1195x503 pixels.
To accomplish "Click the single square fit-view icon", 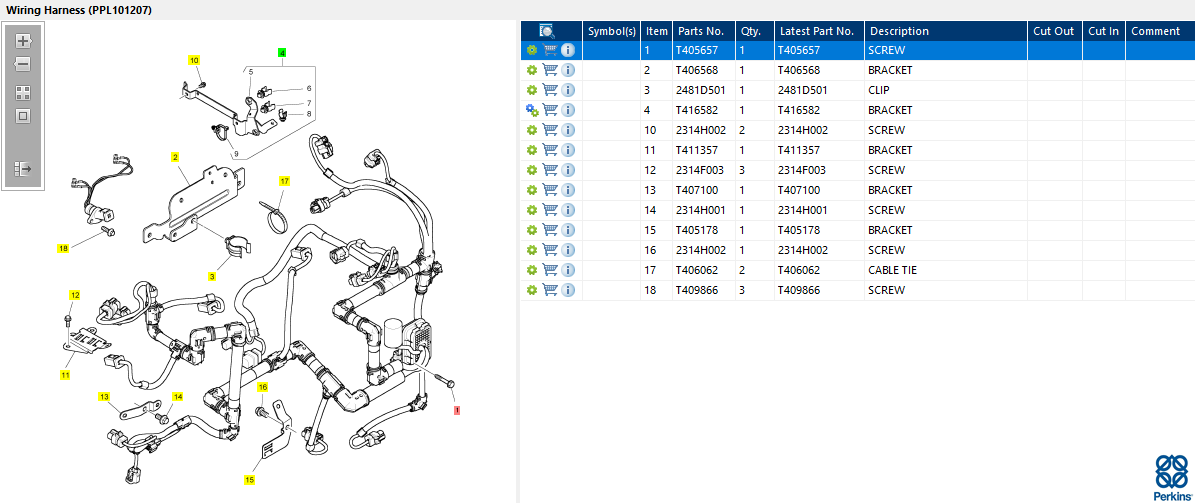I will click(x=23, y=117).
